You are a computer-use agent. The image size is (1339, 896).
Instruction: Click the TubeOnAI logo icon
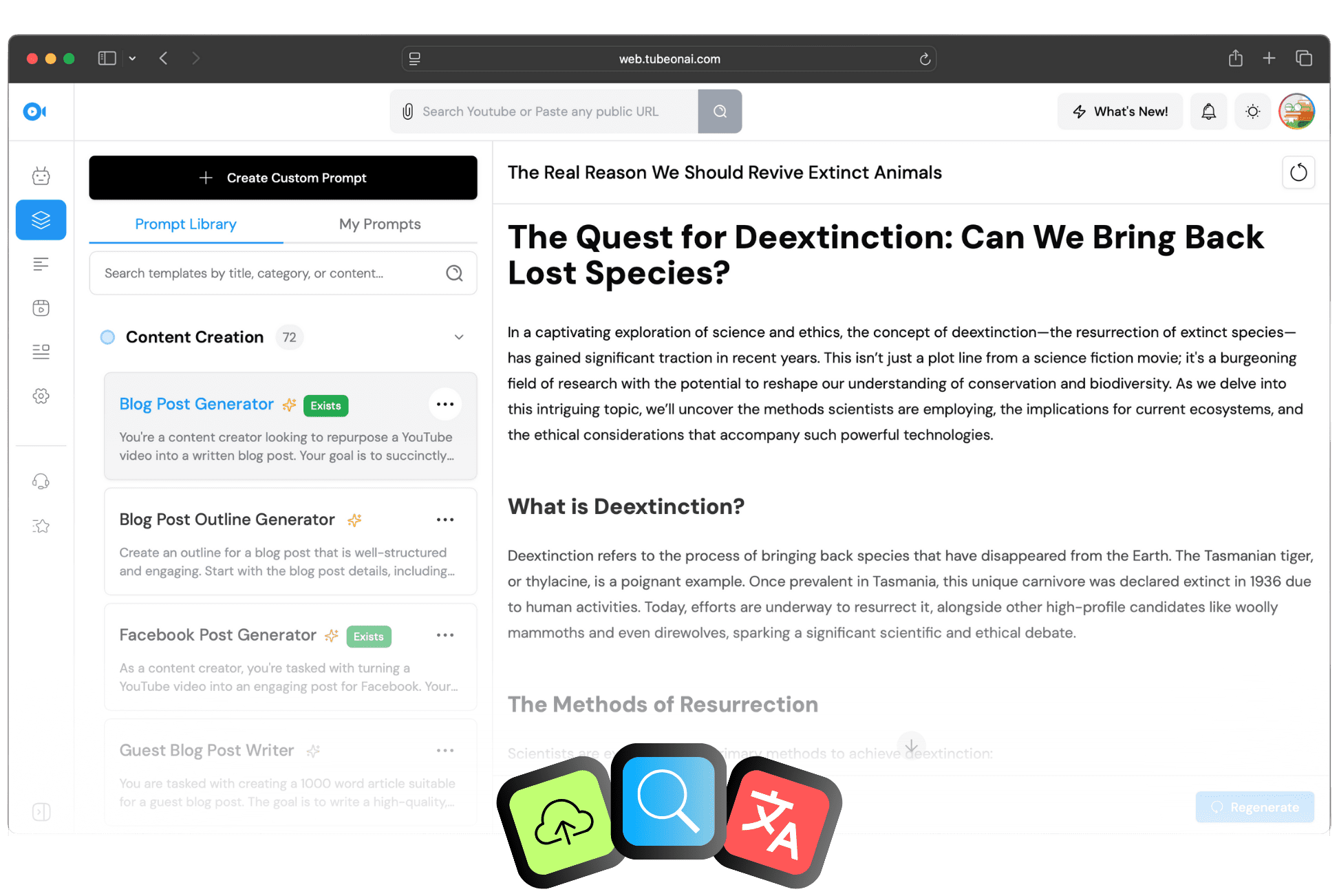34,111
